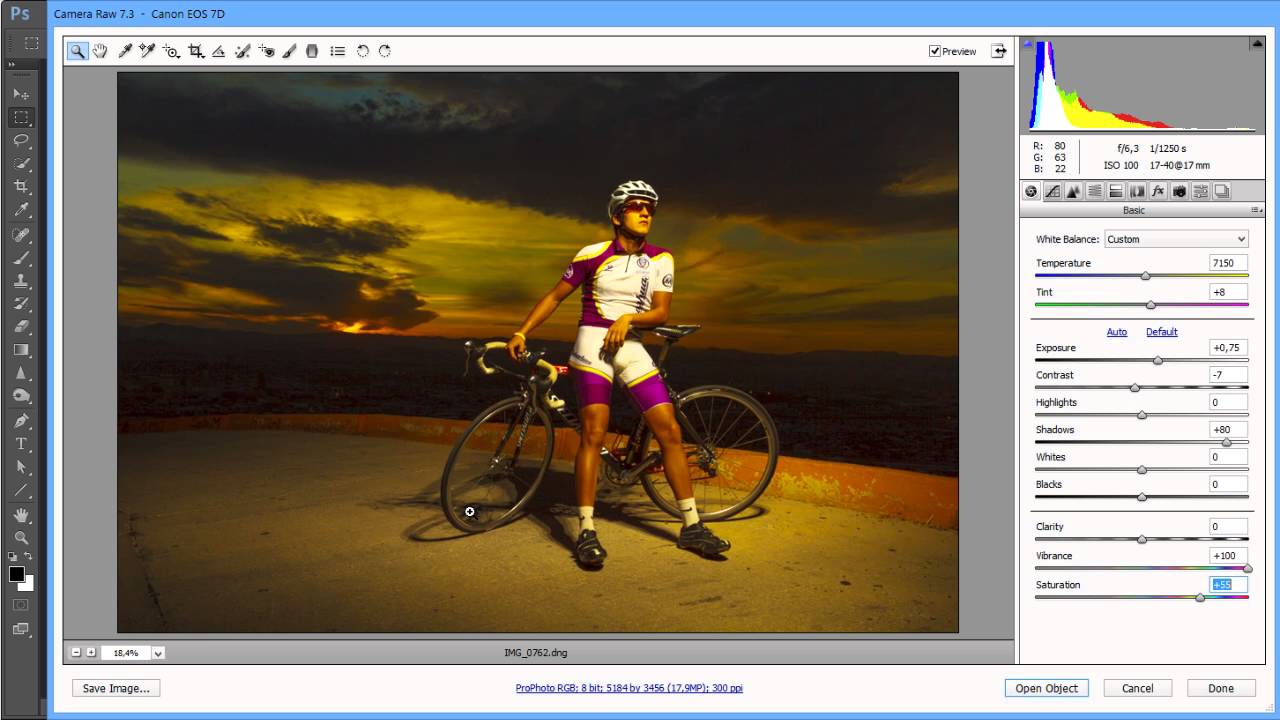Open zoom level dropdown arrow
Image resolution: width=1280 pixels, height=720 pixels.
pos(158,653)
